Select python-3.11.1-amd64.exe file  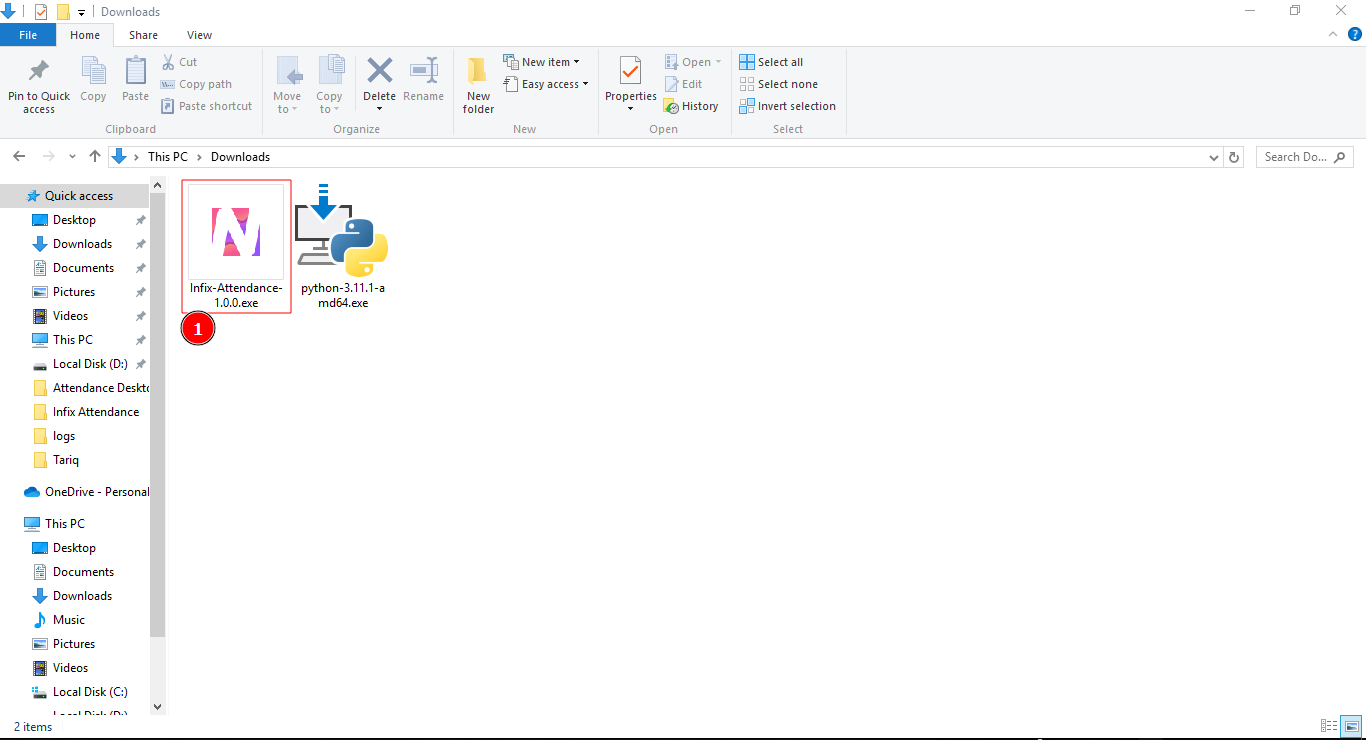pos(343,246)
